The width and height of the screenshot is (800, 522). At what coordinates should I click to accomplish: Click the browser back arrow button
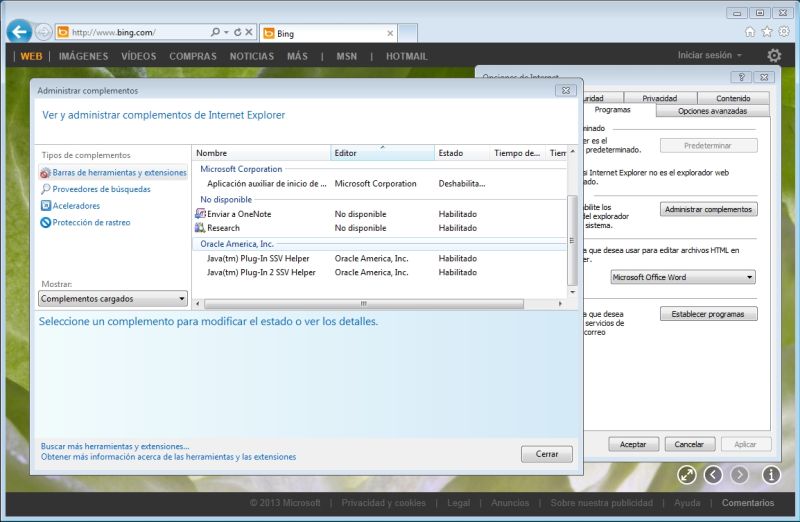coord(19,32)
